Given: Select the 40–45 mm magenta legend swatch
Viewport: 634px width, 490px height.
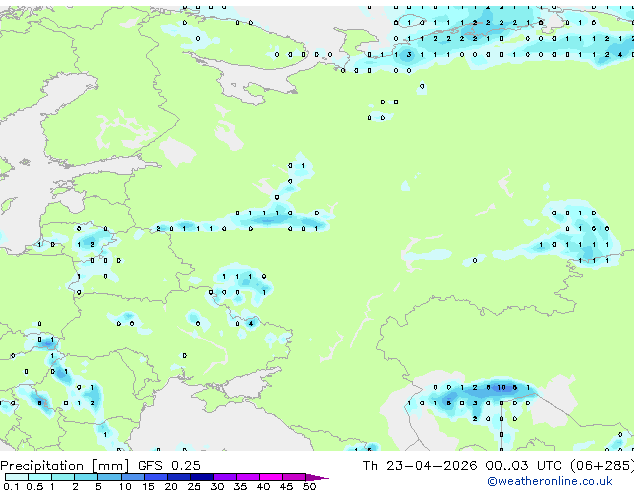Looking at the screenshot, I should pos(271,477).
